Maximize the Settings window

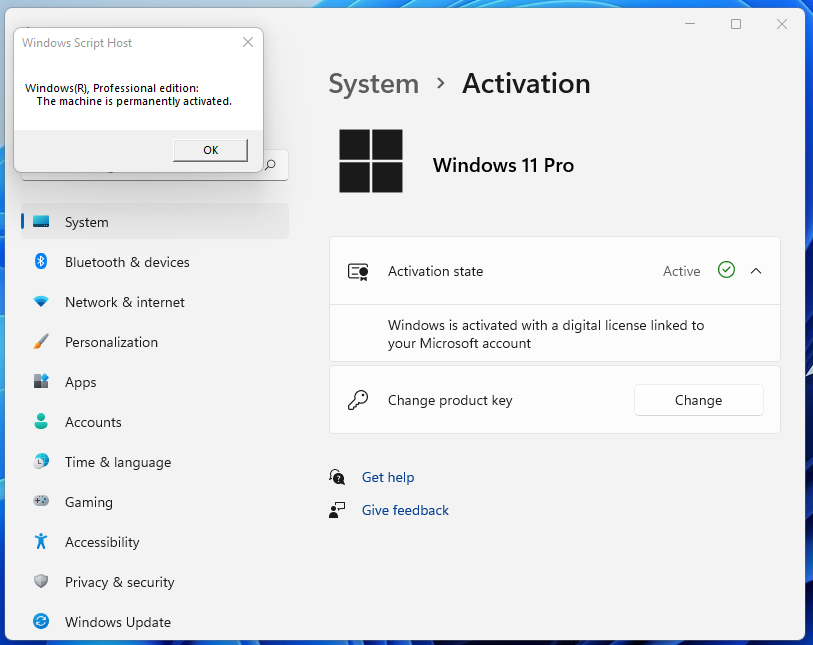pyautogui.click(x=736, y=24)
